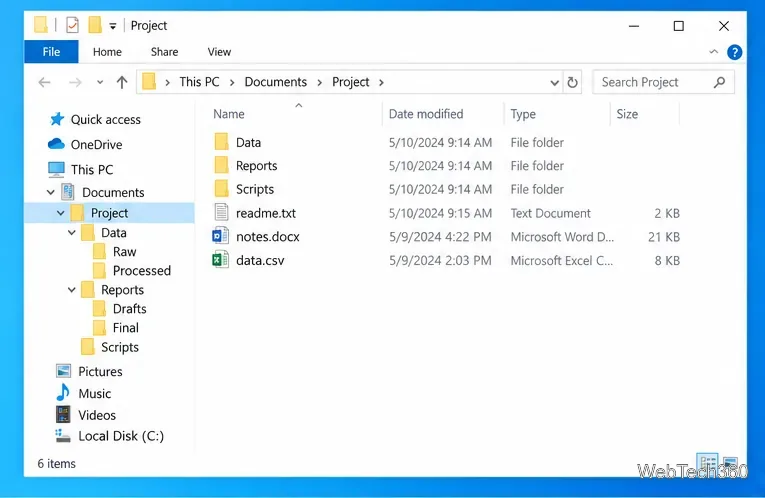Go back with the left arrow button
Screen dimensions: 765x498
pos(44,82)
